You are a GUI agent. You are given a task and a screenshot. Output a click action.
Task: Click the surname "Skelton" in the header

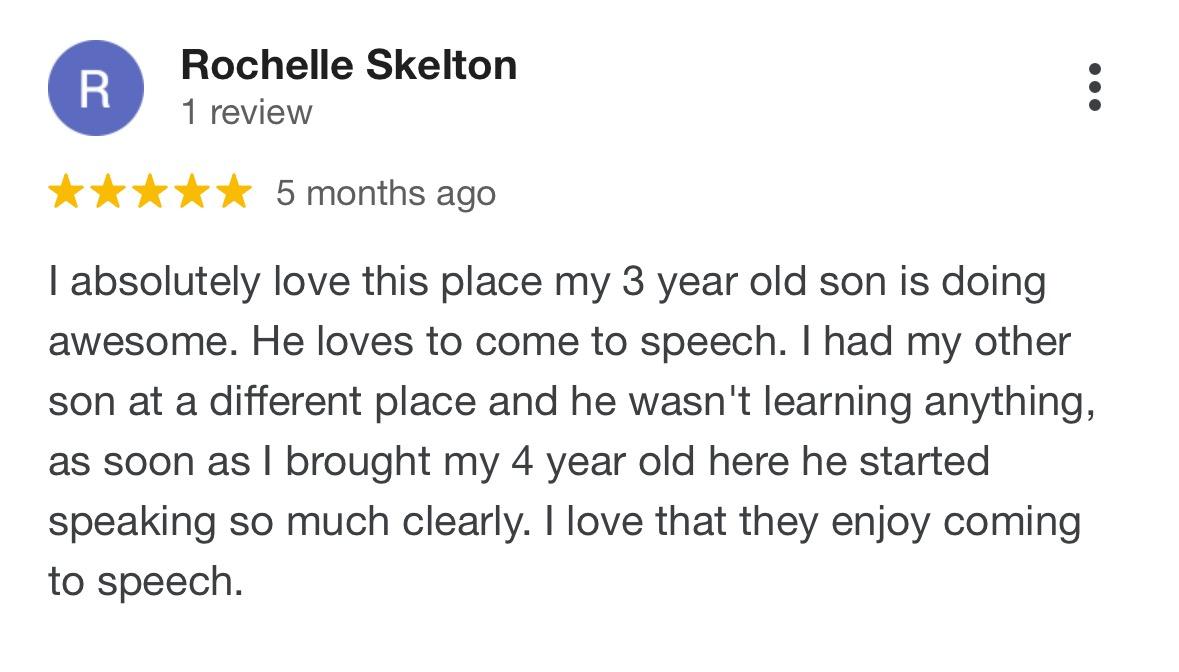(x=441, y=65)
